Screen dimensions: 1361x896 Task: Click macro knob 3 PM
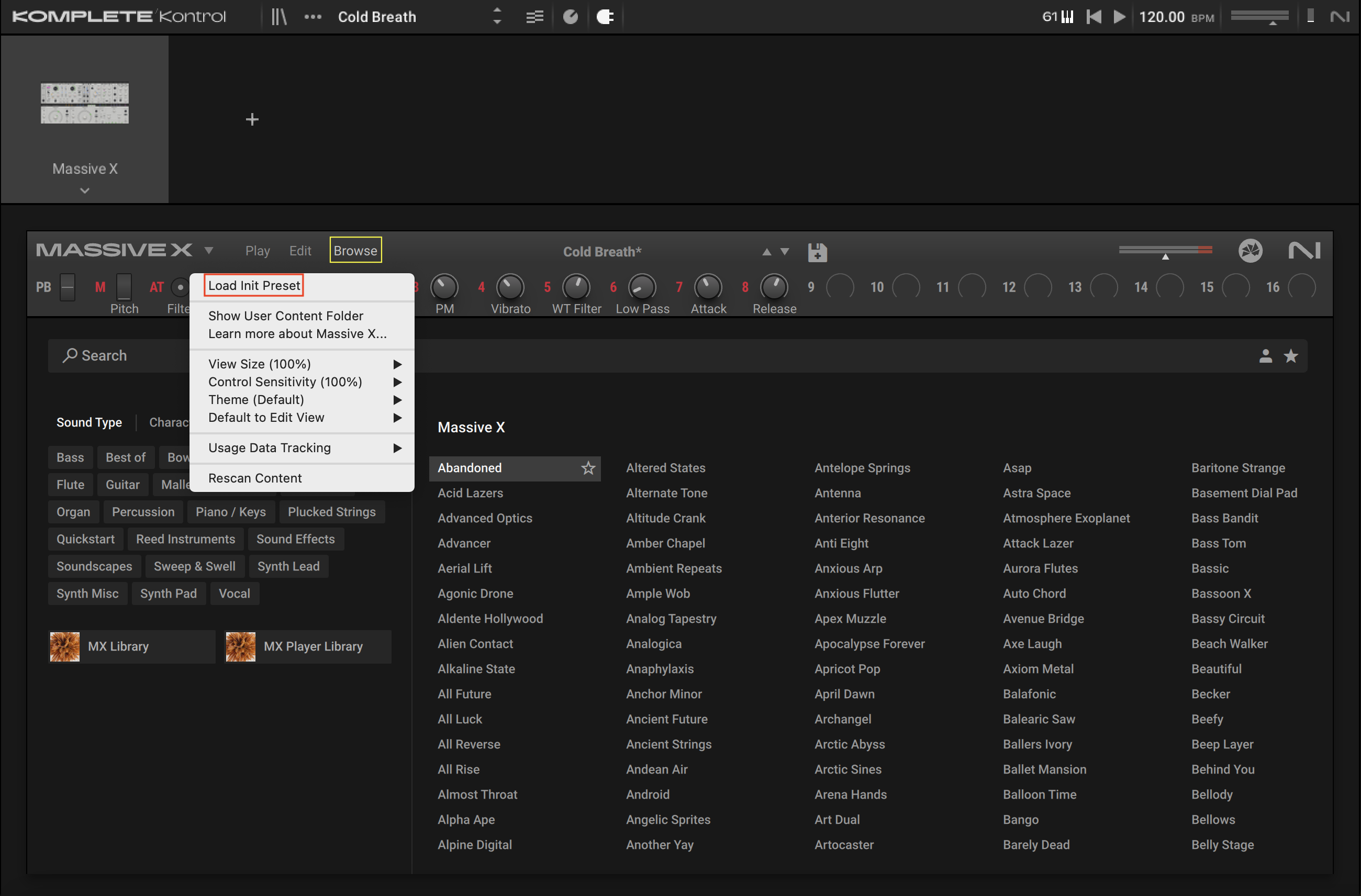tap(444, 286)
